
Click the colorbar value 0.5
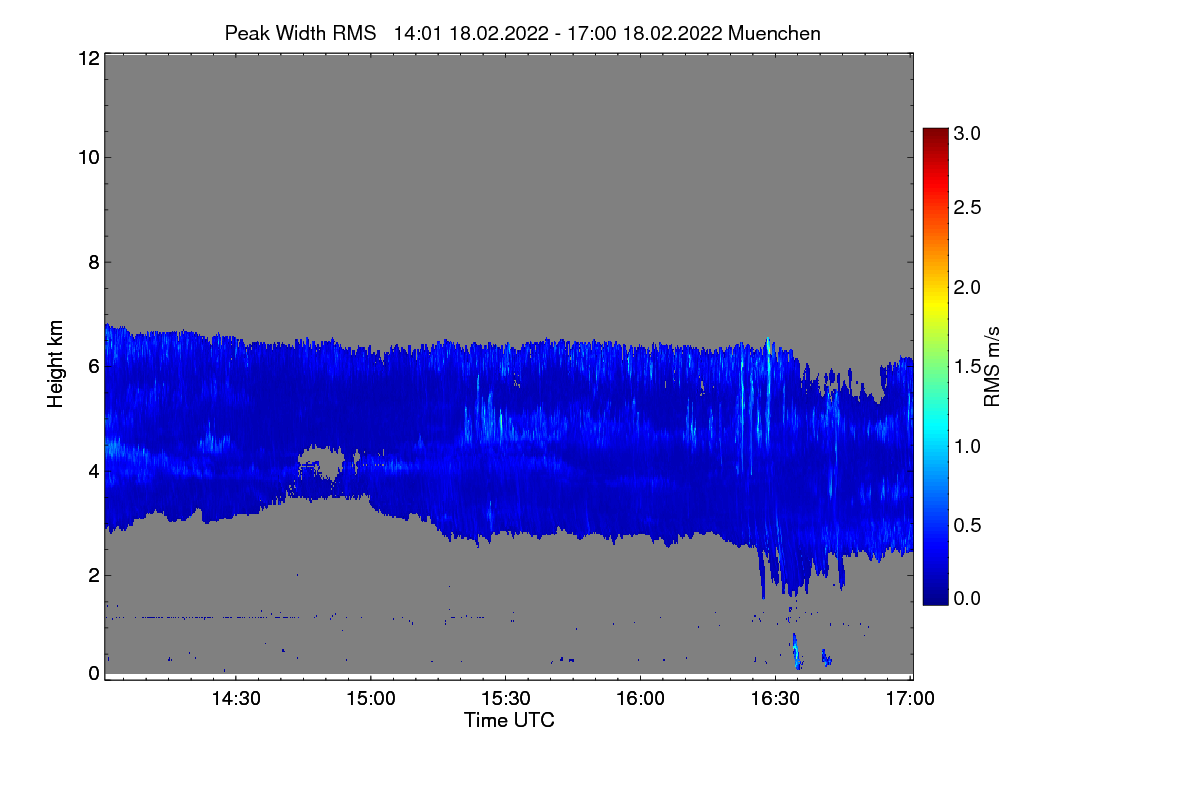click(x=967, y=525)
